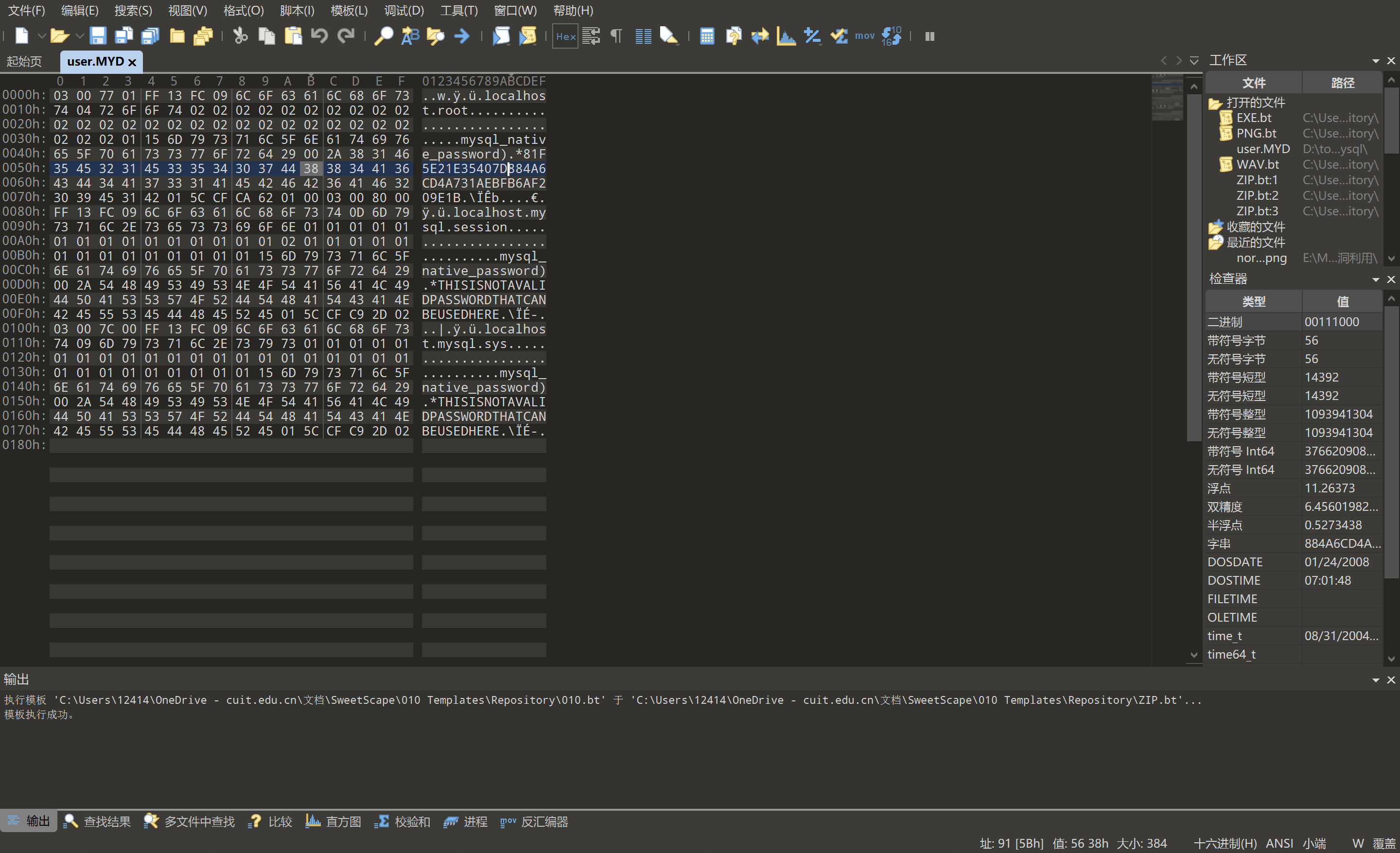Toggle the Hex edit-as mode button
The image size is (1400, 853).
565,36
